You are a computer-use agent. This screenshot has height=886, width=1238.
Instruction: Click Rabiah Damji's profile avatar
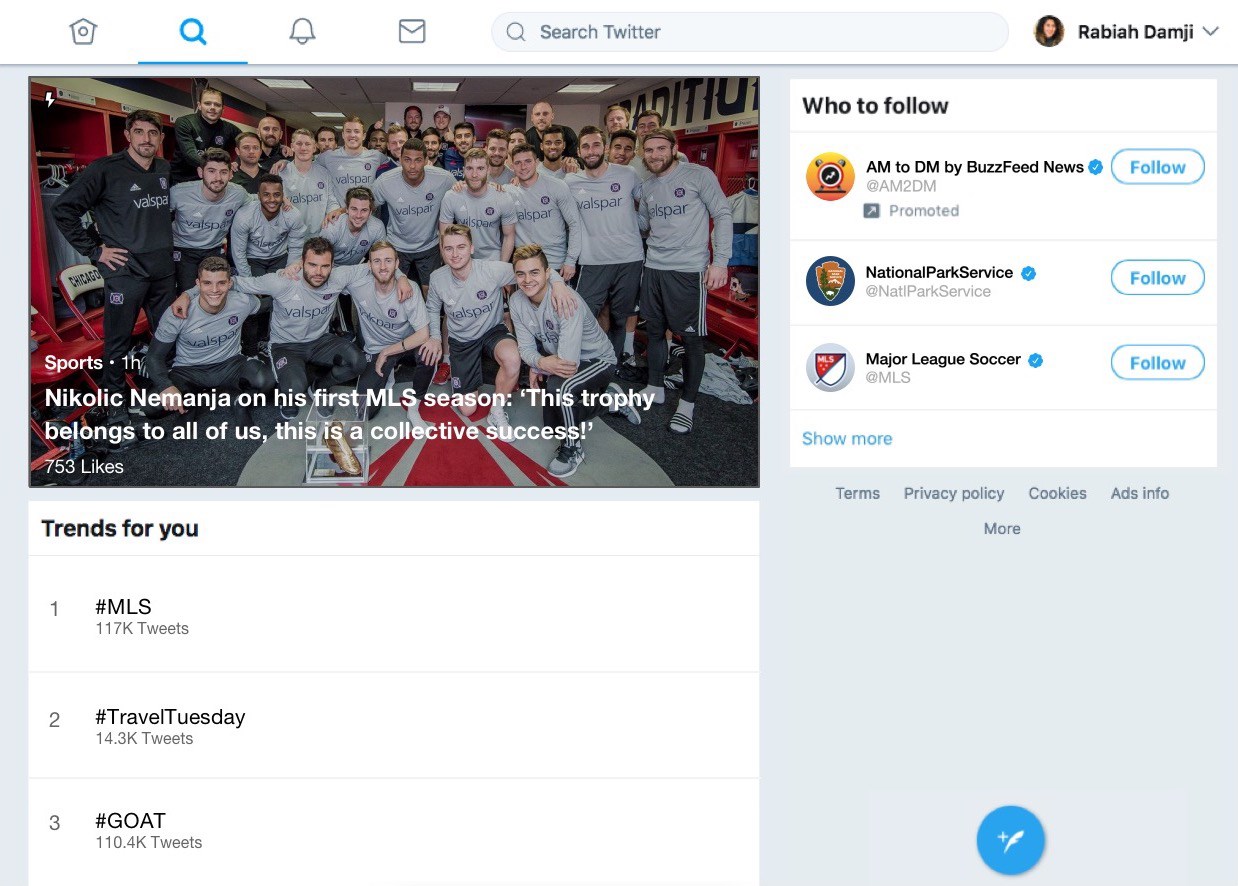(1049, 31)
